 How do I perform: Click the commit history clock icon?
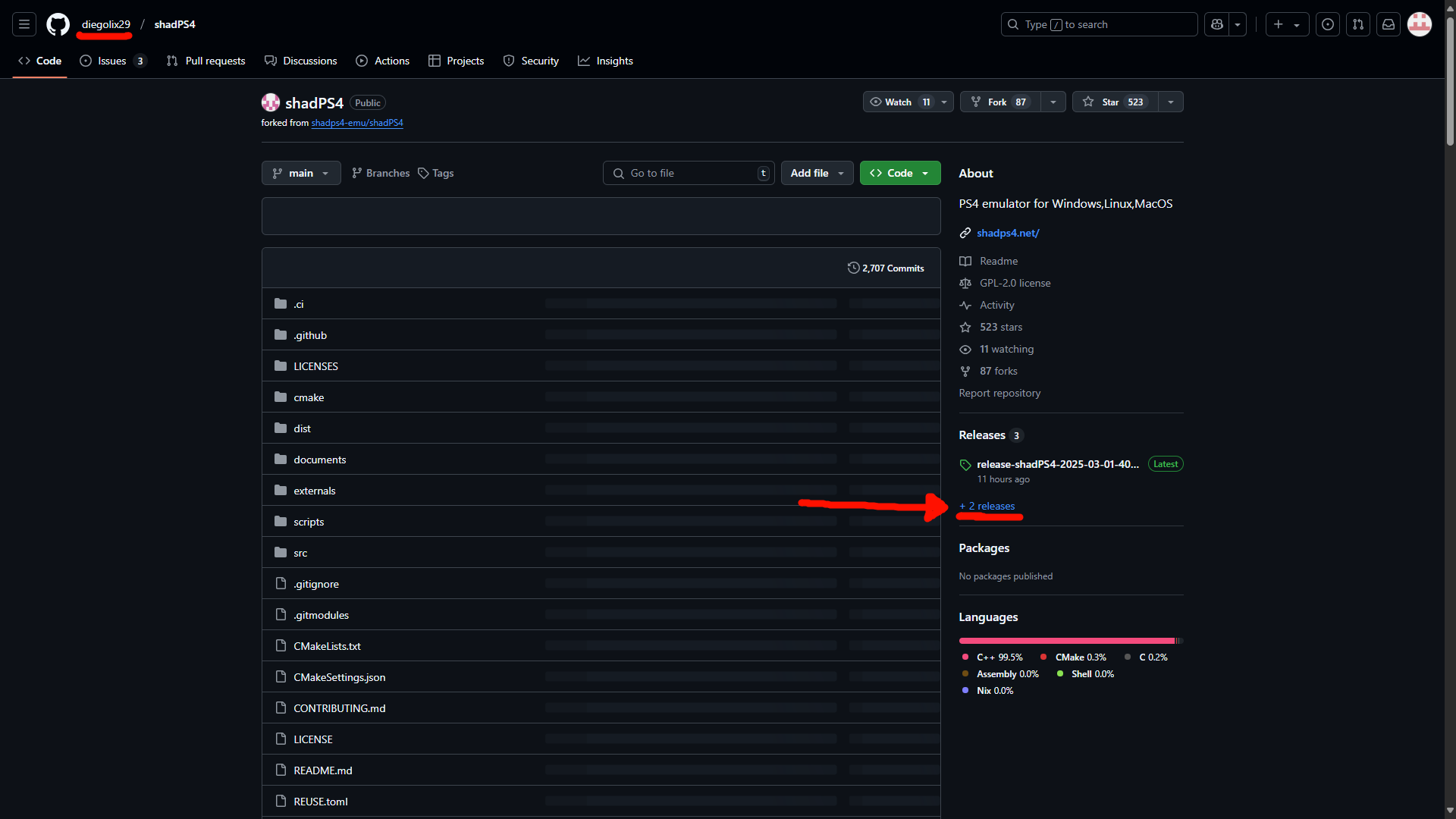(x=854, y=268)
